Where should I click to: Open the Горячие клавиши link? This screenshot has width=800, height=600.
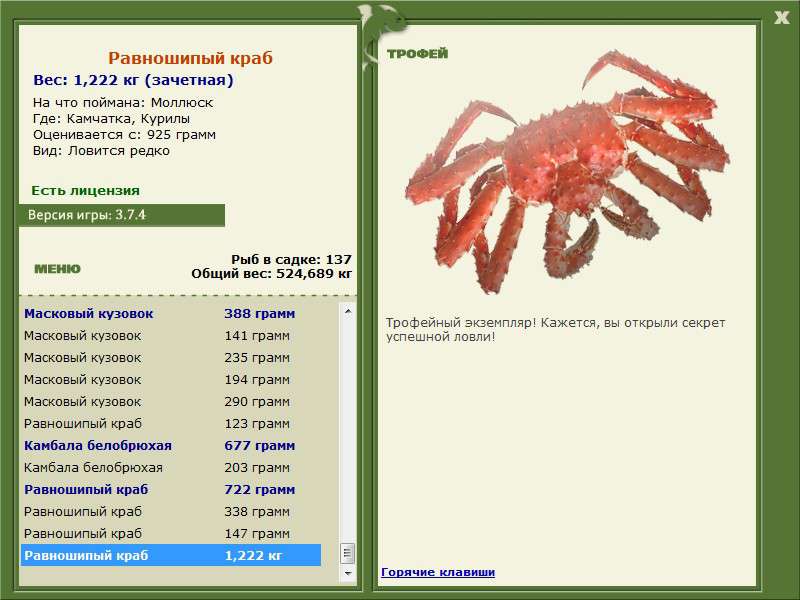(438, 572)
